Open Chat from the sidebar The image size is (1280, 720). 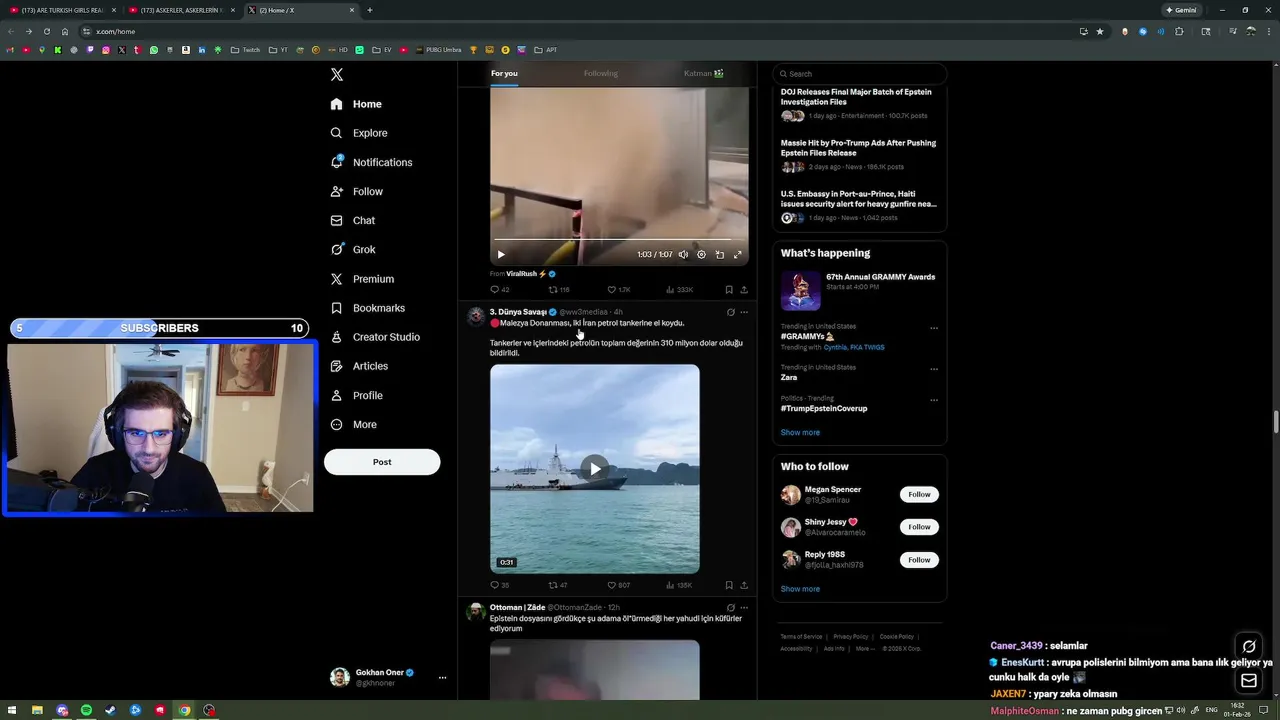click(352, 220)
